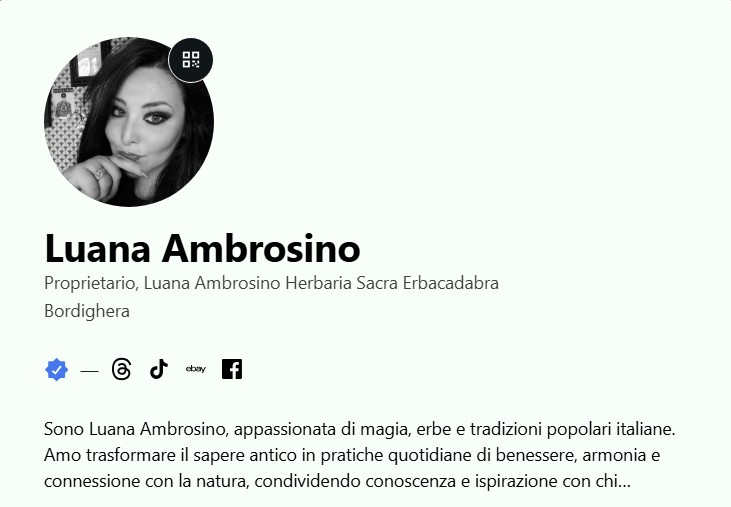Image resolution: width=731 pixels, height=507 pixels.
Task: Click tradizioni popolari italiane in the bio
Action: 572,429
